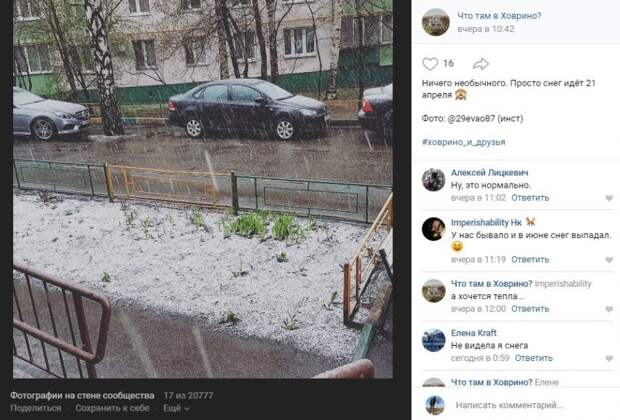Viewport: 620px width, 420px height.
Task: Open hashtag #ховрино_и_друзья
Action: point(463,142)
